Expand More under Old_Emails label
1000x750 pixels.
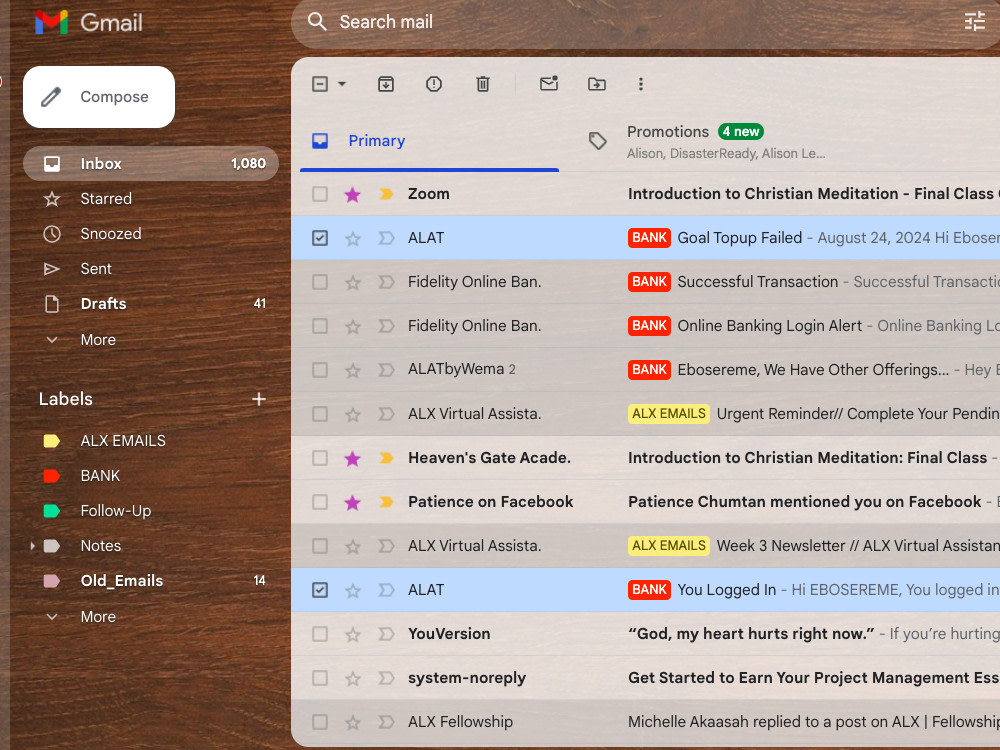98,617
